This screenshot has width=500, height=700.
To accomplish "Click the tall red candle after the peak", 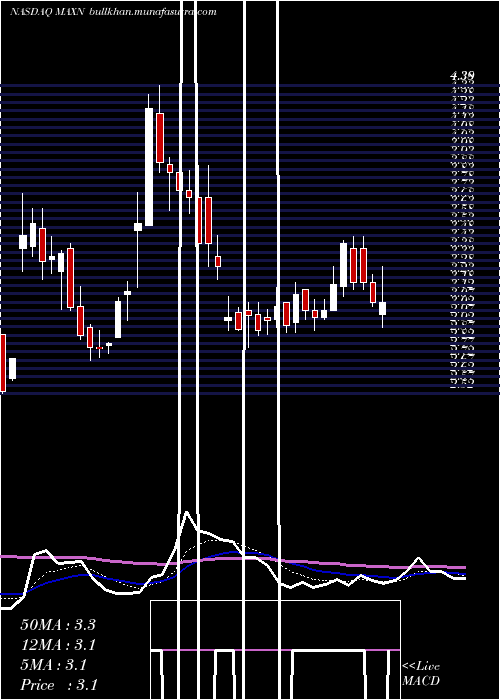I will click(160, 138).
